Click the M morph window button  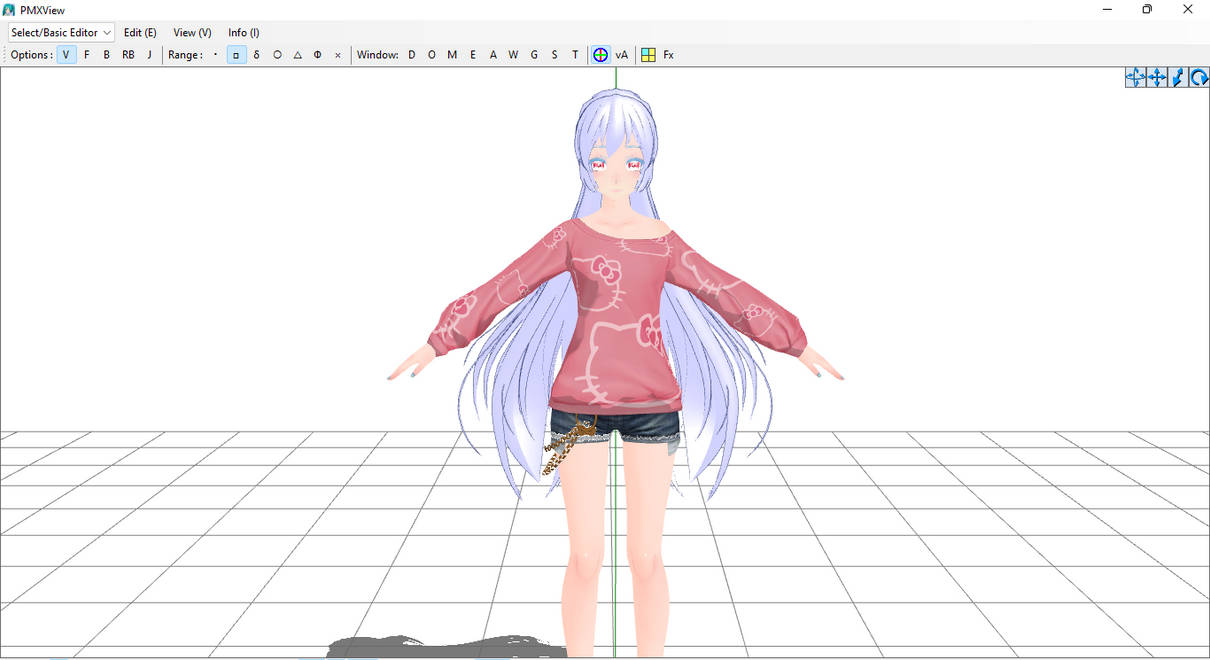click(452, 55)
